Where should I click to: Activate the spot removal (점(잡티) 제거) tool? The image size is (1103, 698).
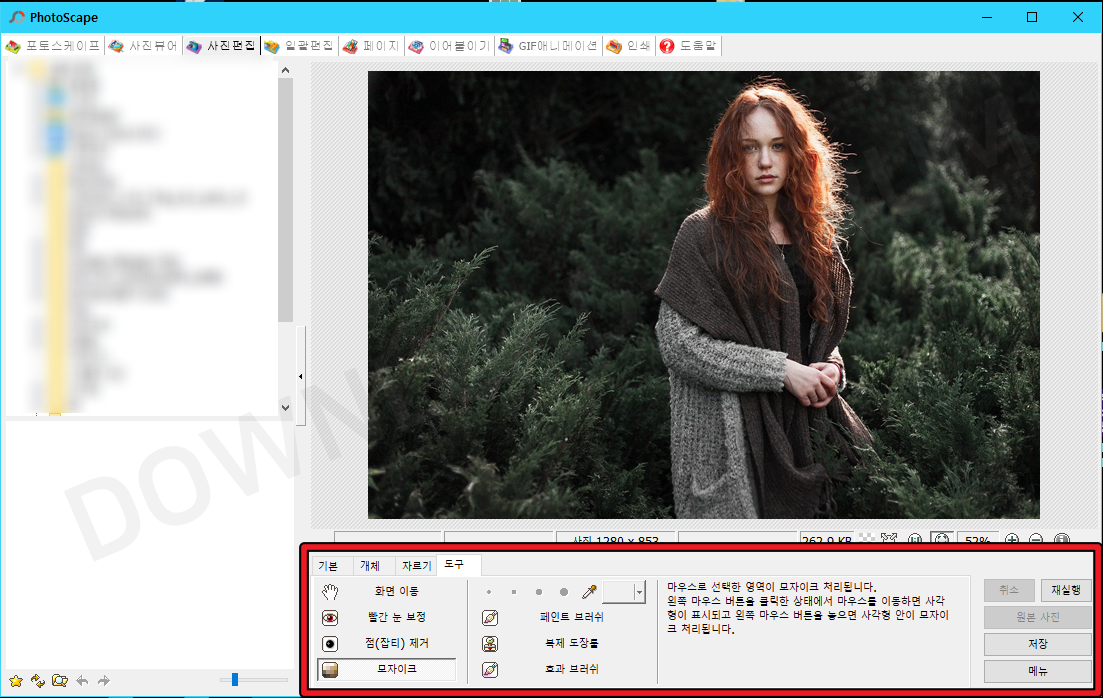tap(386, 643)
